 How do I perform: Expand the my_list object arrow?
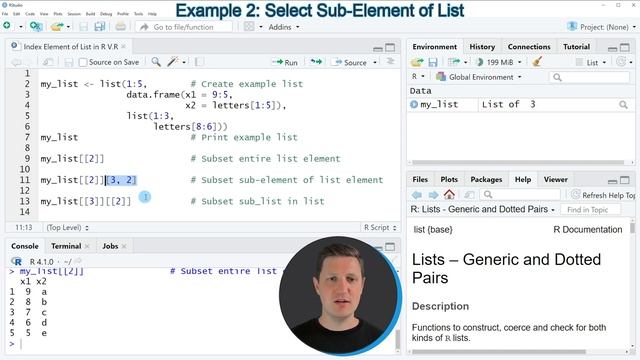(x=413, y=104)
